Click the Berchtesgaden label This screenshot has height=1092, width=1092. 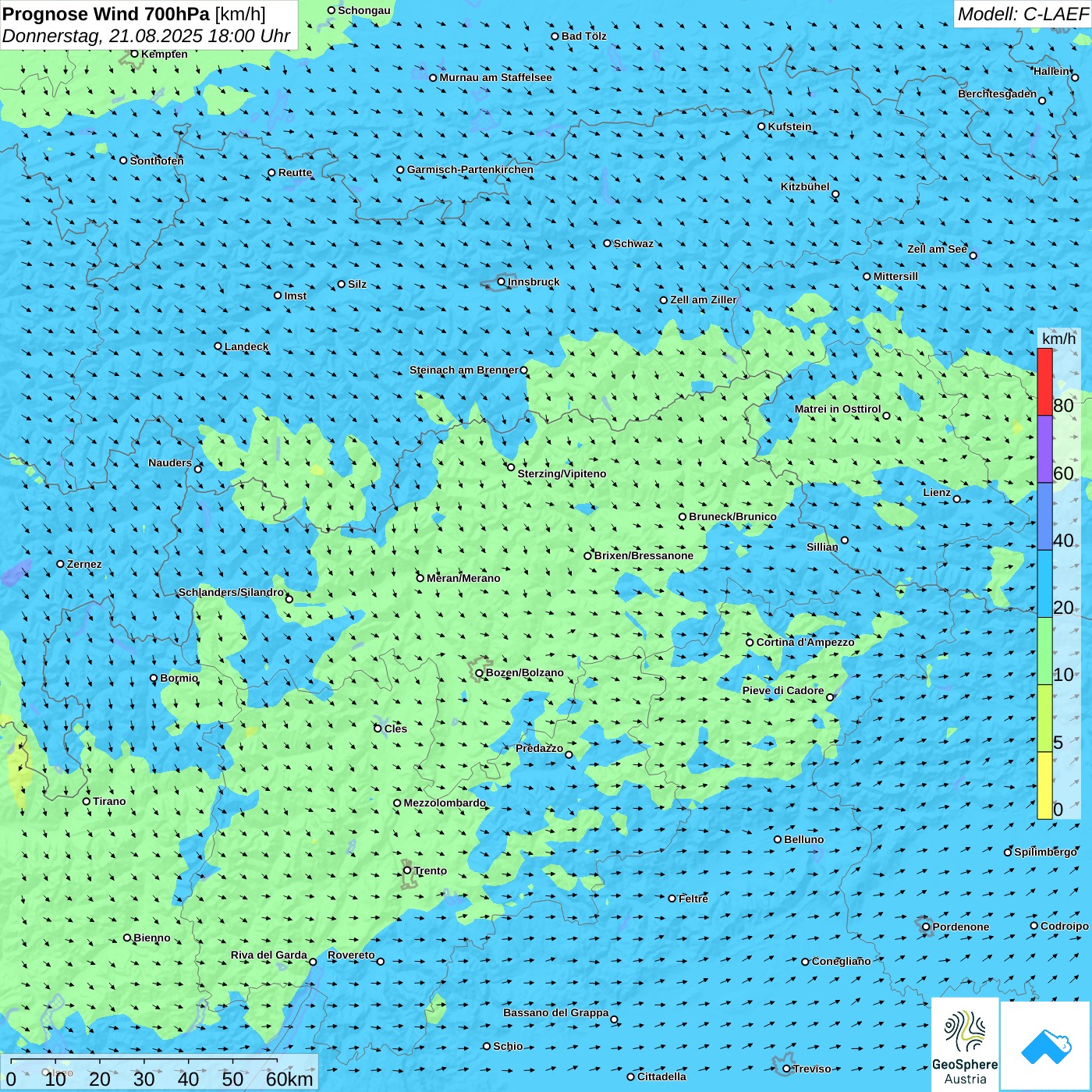(997, 94)
